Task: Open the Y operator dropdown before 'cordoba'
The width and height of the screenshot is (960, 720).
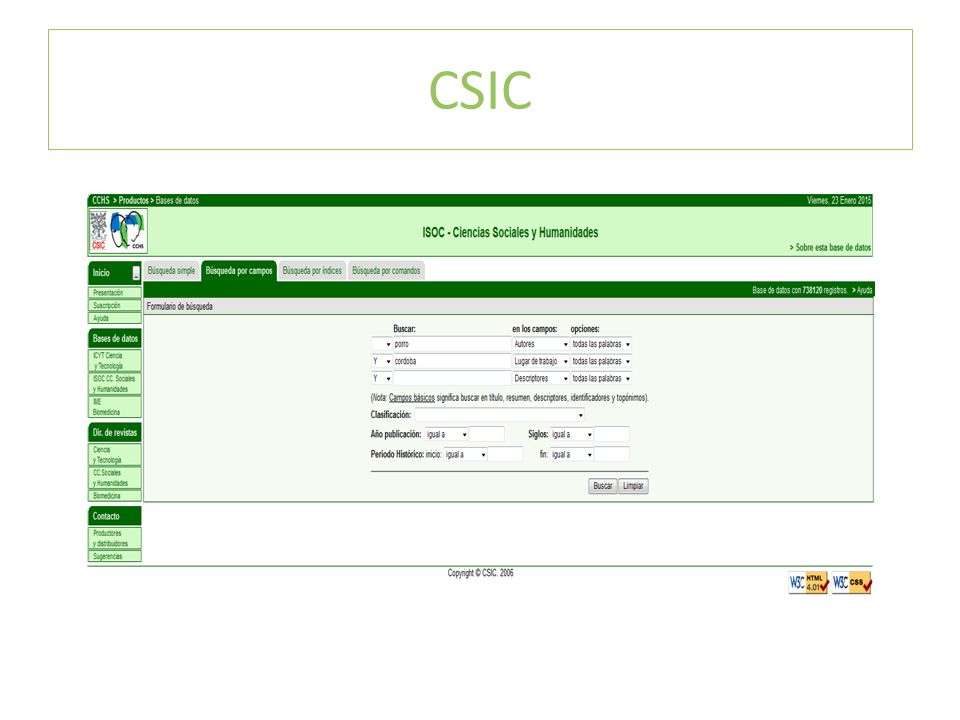Action: tap(381, 362)
